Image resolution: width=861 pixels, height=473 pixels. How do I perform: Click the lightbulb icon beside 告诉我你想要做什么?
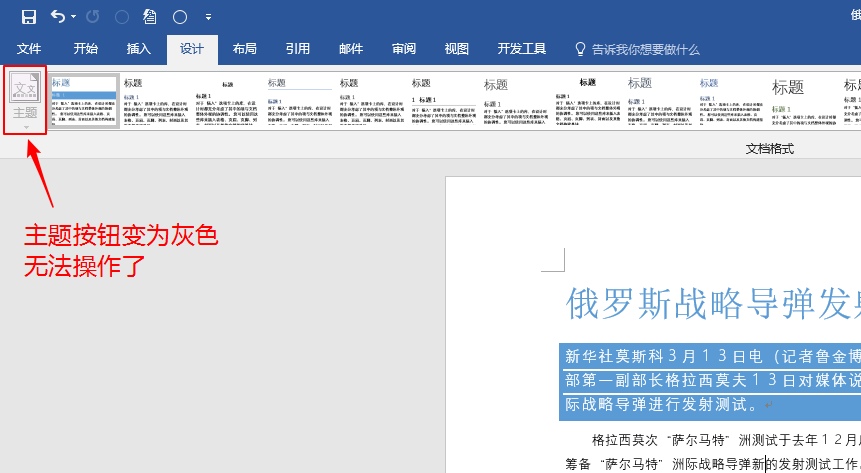(580, 49)
